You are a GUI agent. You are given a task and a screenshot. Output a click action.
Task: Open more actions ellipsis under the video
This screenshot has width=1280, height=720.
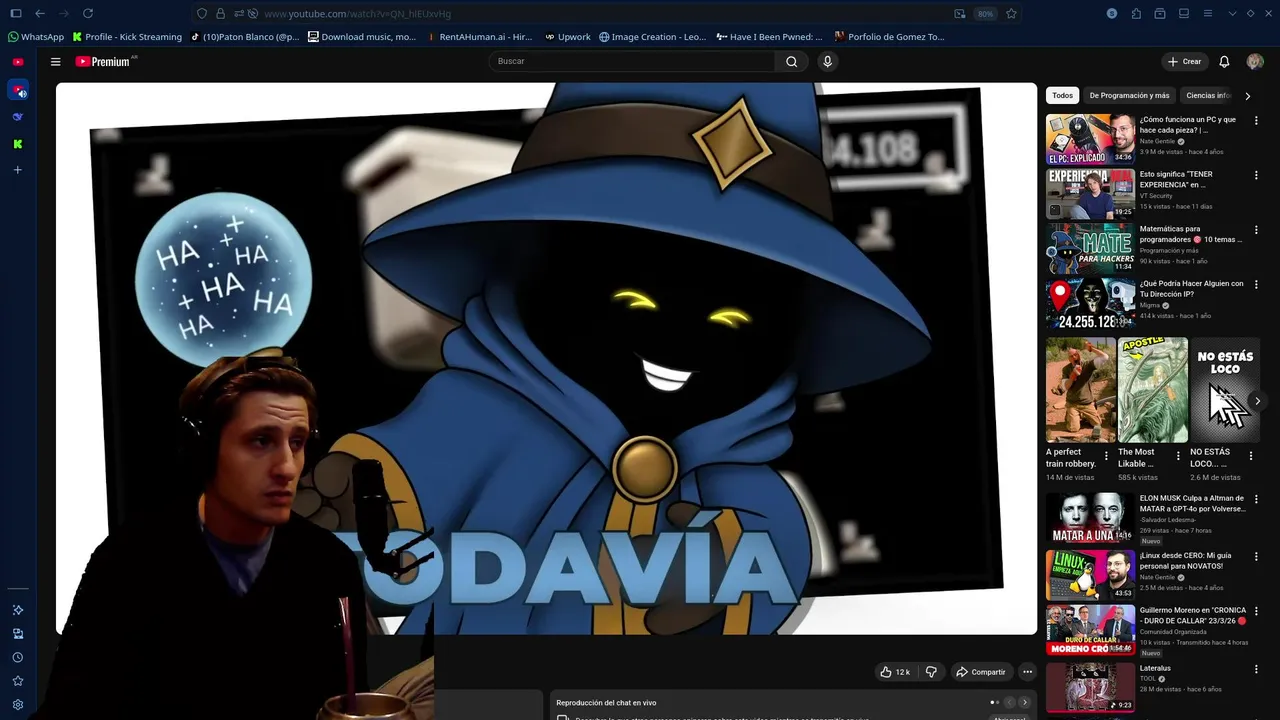click(1027, 672)
